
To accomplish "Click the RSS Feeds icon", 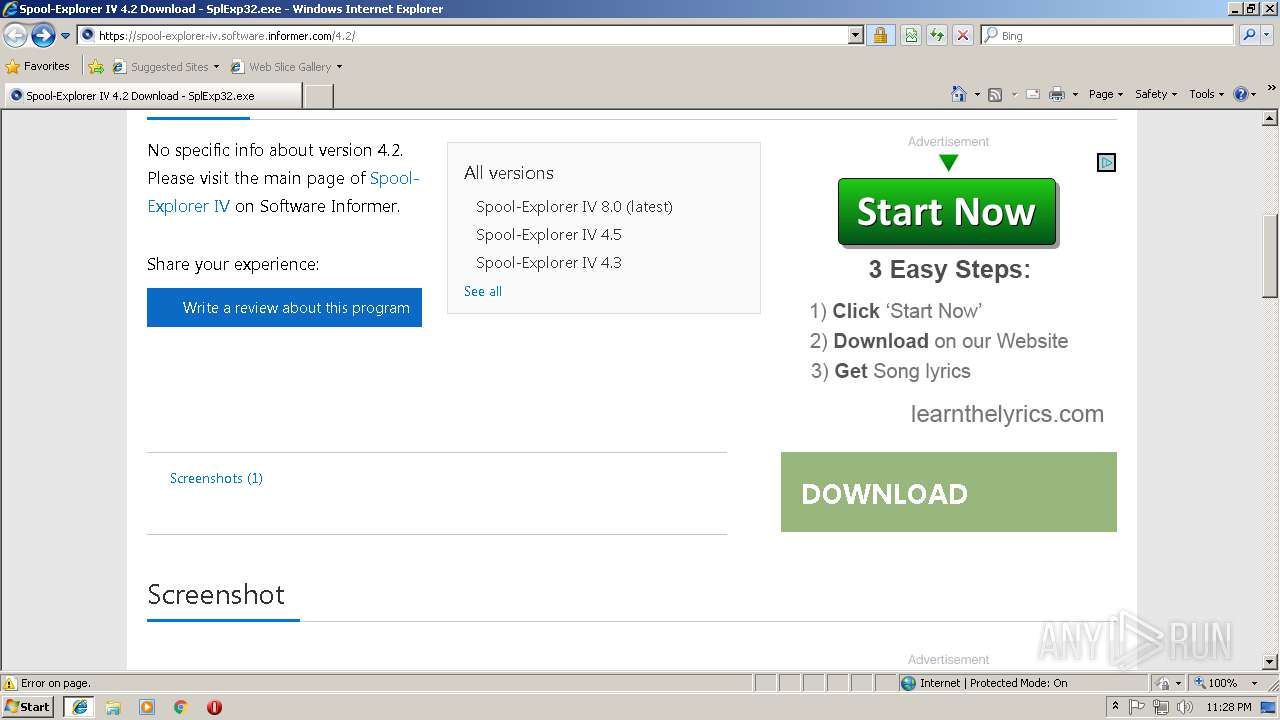I will 995,94.
